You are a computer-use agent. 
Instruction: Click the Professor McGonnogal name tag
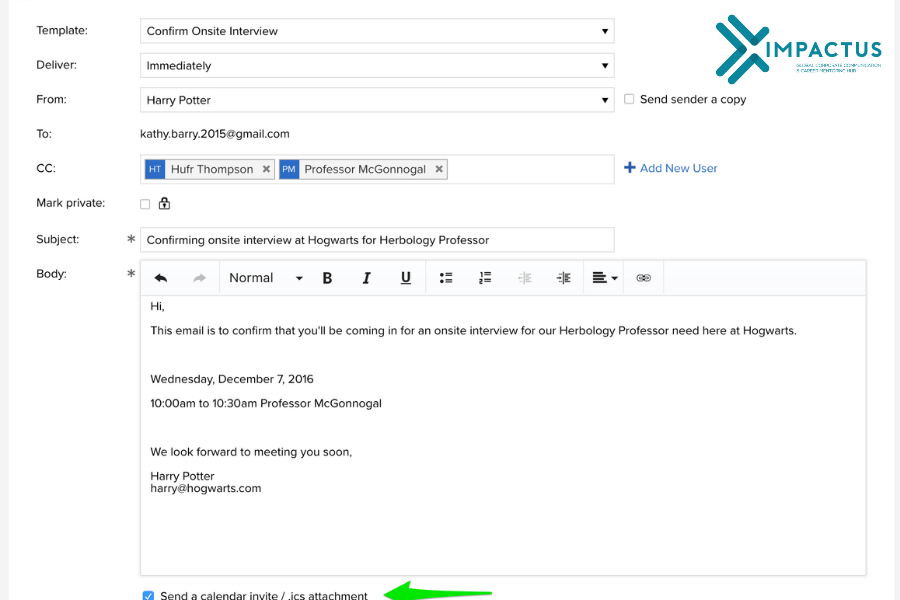click(x=365, y=169)
